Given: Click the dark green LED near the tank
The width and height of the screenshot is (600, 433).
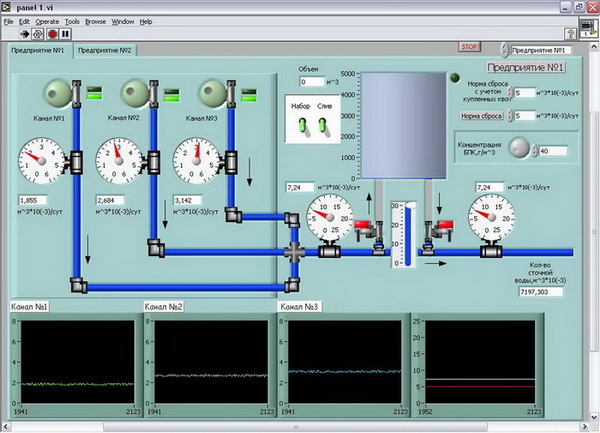Looking at the screenshot, I should [x=455, y=78].
